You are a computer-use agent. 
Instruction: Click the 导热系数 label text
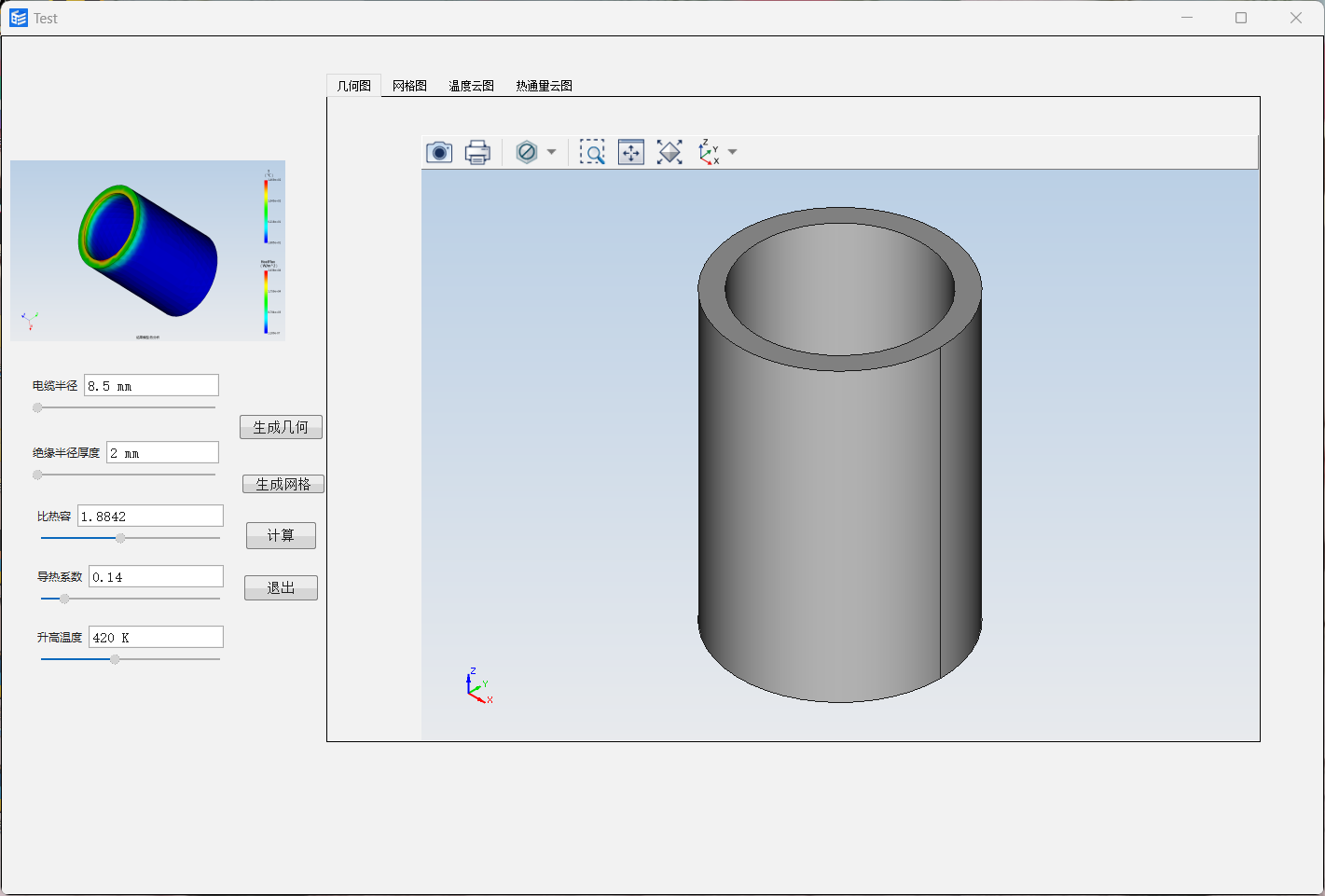pos(60,576)
